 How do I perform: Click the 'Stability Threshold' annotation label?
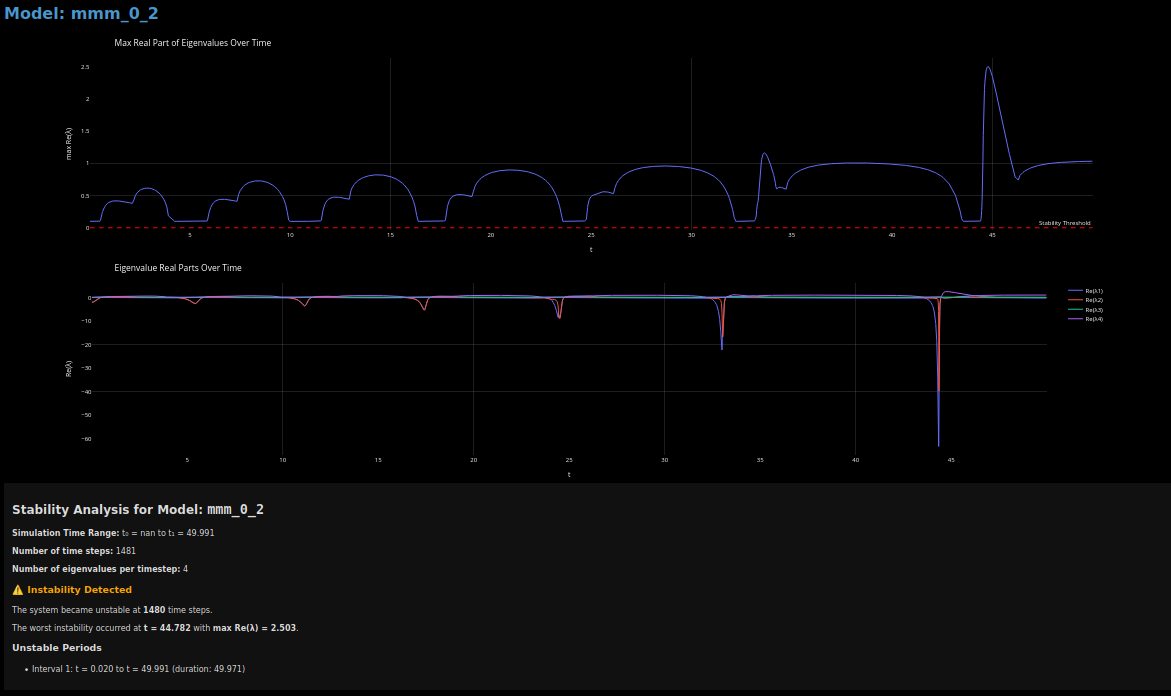1064,223
